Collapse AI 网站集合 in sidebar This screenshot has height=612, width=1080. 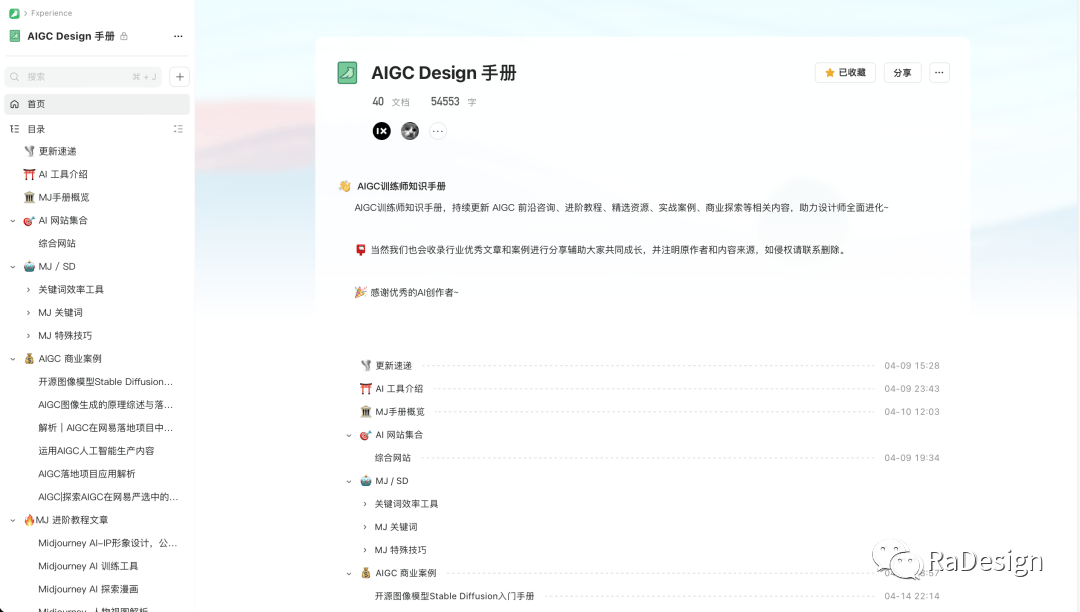click(12, 221)
